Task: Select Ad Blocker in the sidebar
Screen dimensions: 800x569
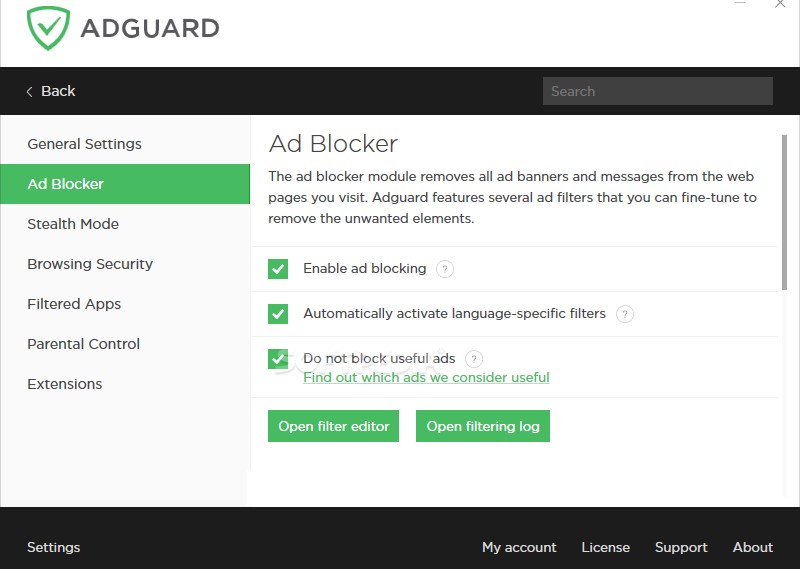Action: click(x=125, y=184)
